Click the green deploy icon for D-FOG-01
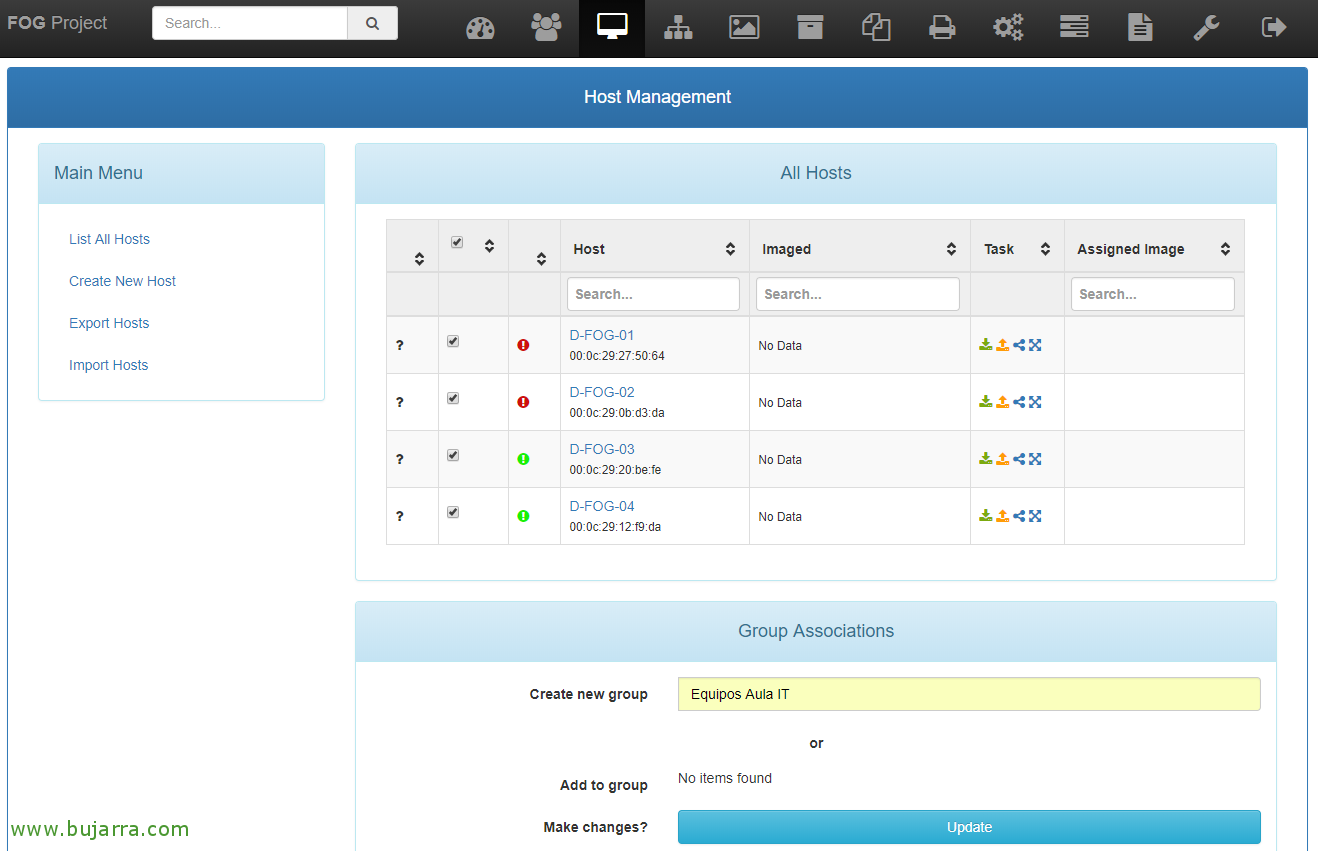1318x851 pixels. (986, 345)
